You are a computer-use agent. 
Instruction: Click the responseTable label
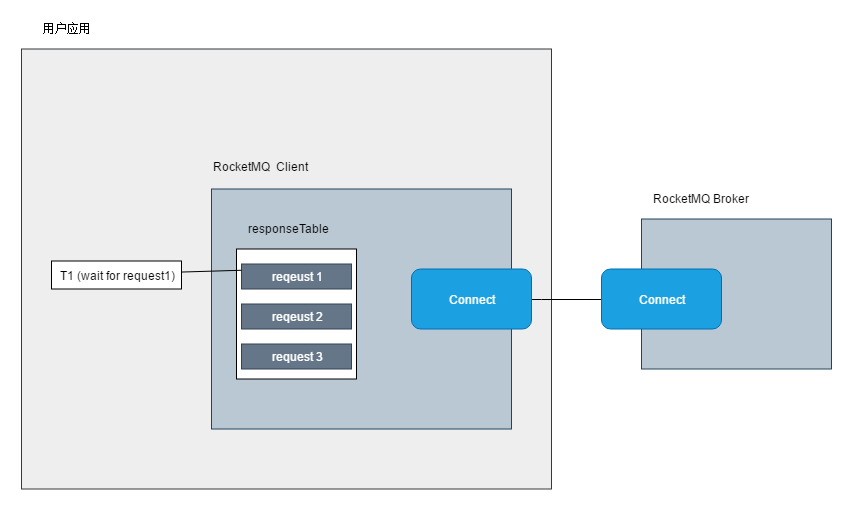288,229
